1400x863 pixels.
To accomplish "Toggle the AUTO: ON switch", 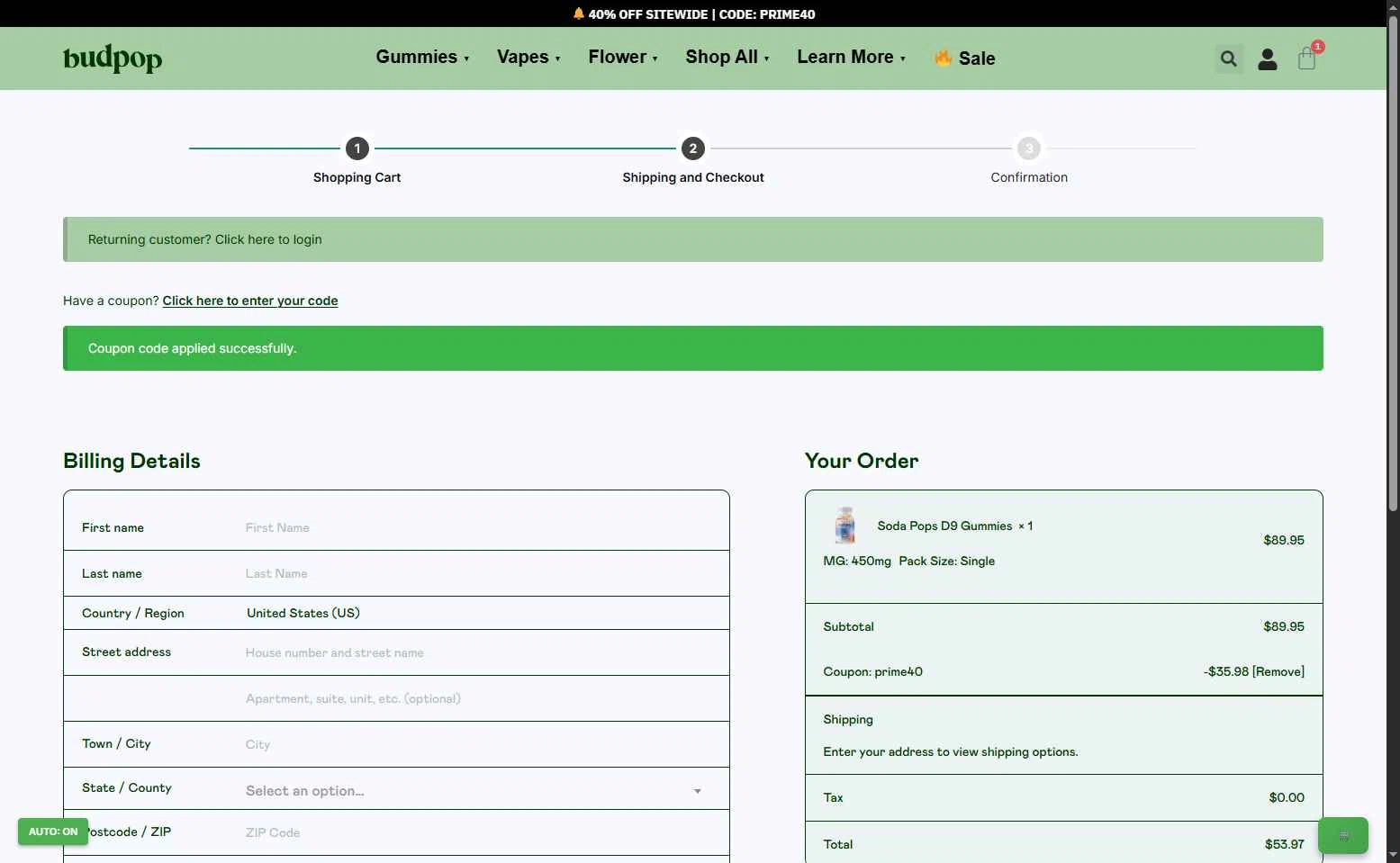I will tap(53, 832).
